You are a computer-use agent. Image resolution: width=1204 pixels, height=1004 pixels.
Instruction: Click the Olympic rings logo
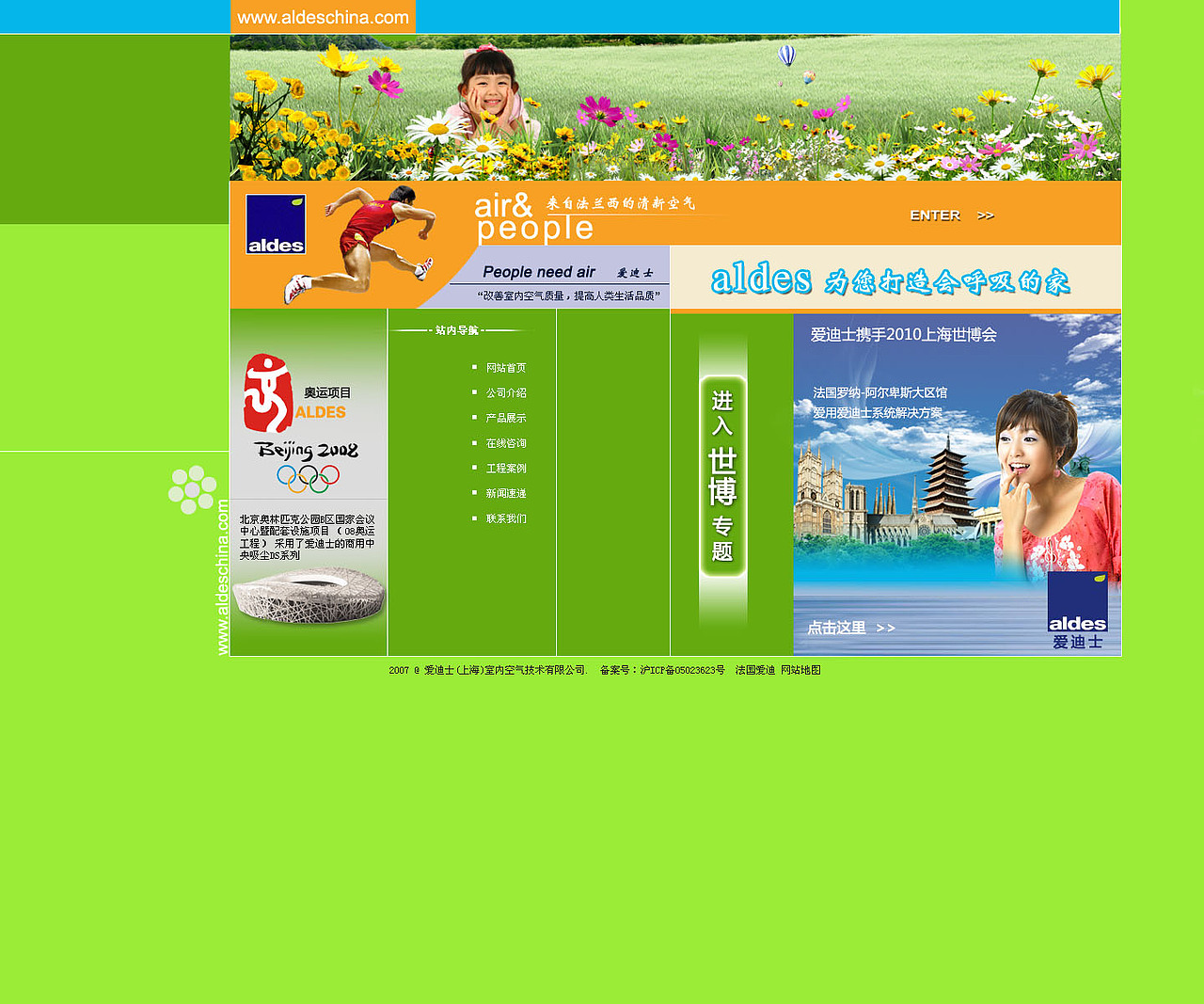(x=308, y=478)
